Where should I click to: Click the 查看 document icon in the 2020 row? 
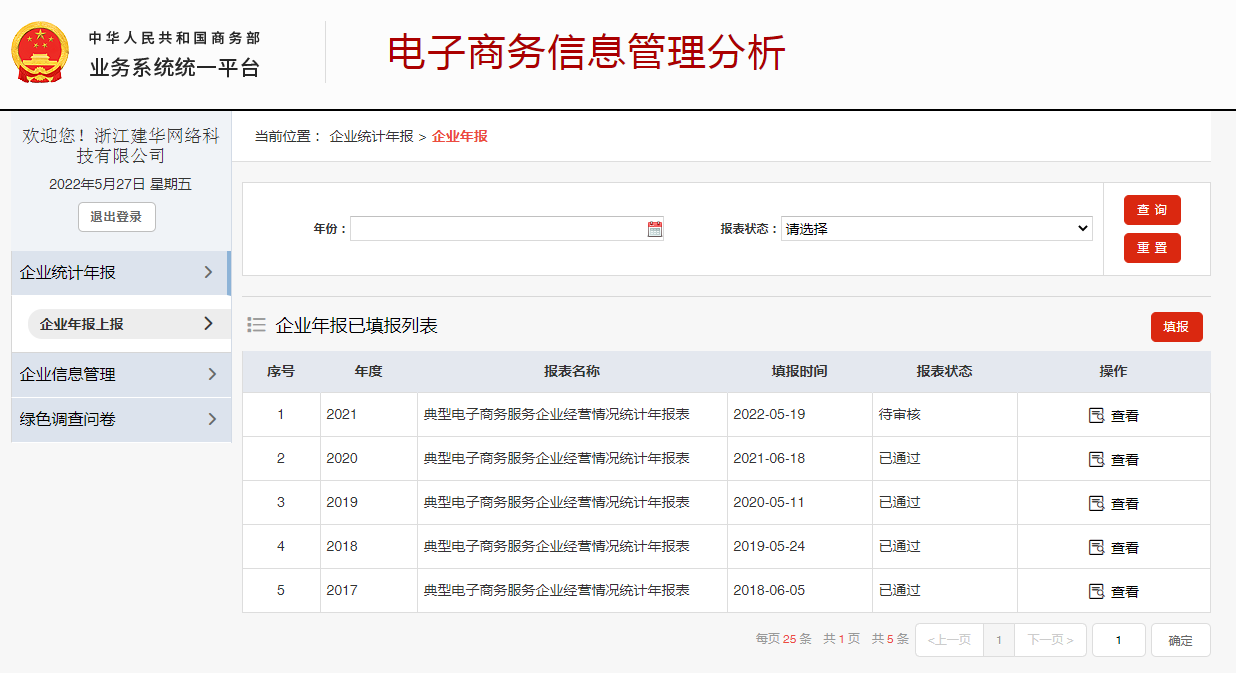click(1096, 458)
